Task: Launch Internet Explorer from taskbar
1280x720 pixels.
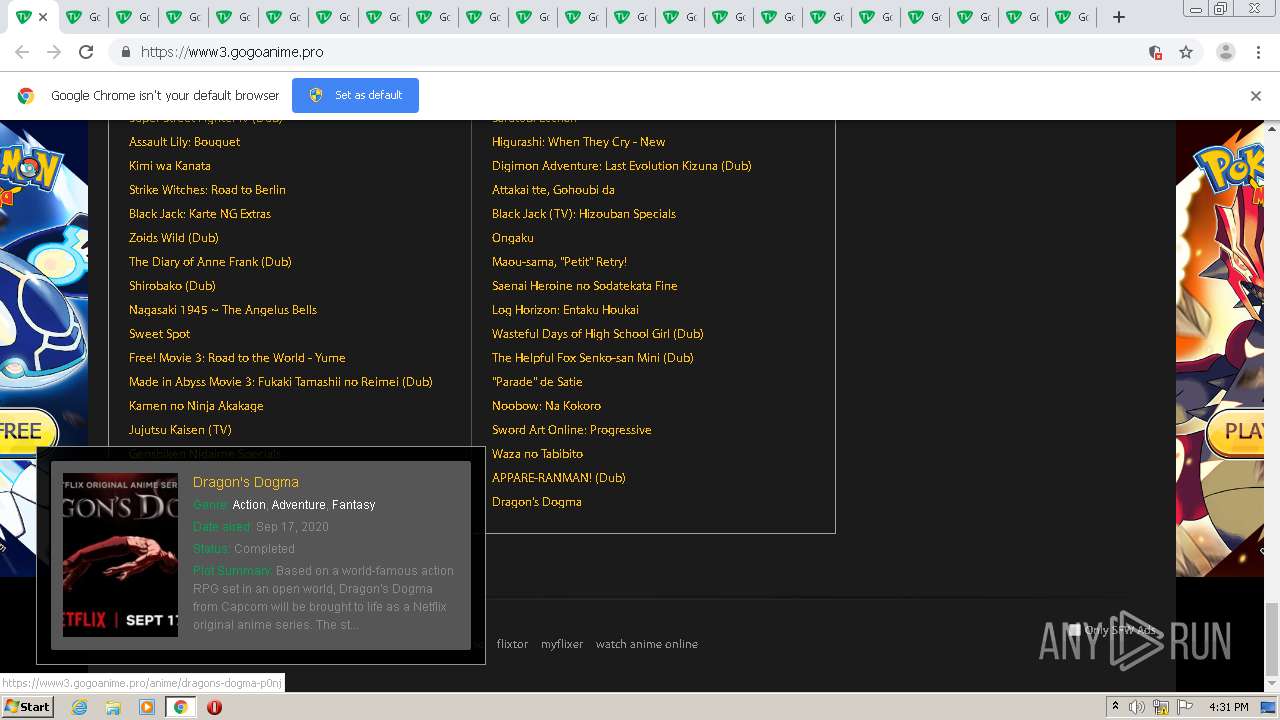Action: 80,707
